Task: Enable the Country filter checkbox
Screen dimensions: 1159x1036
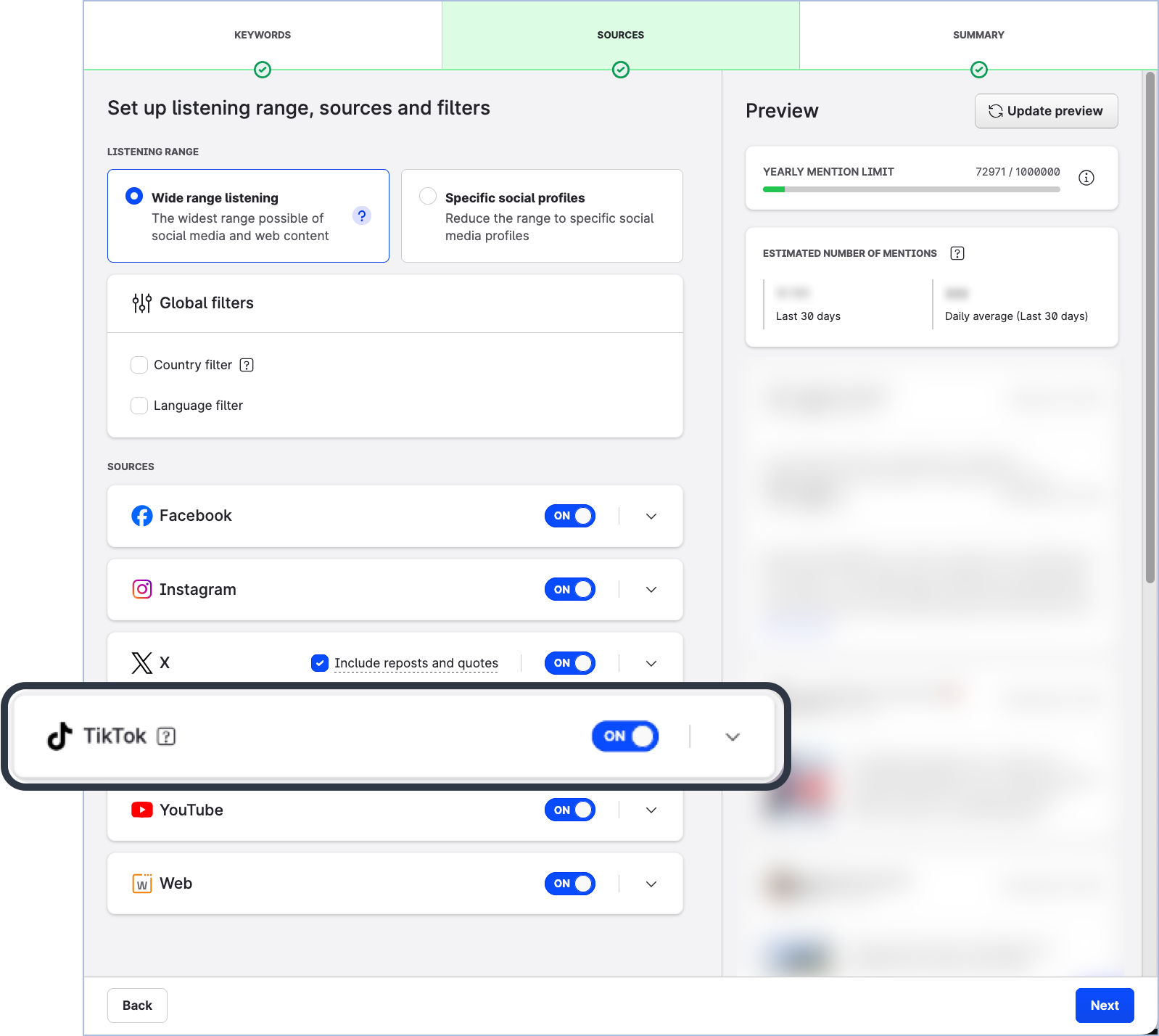Action: [x=139, y=365]
